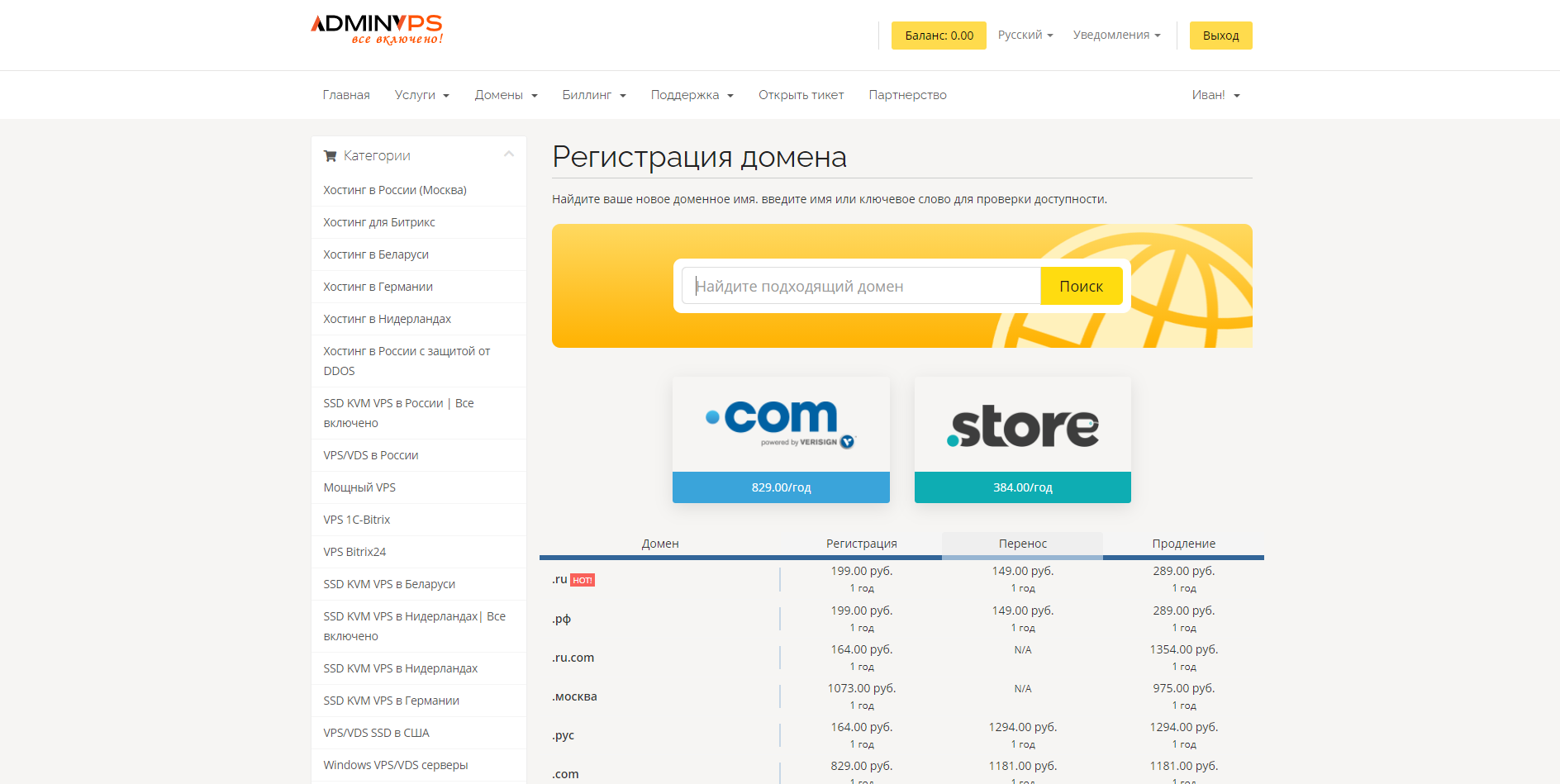Click the Поиск search button
The image size is (1560, 784).
1081,286
